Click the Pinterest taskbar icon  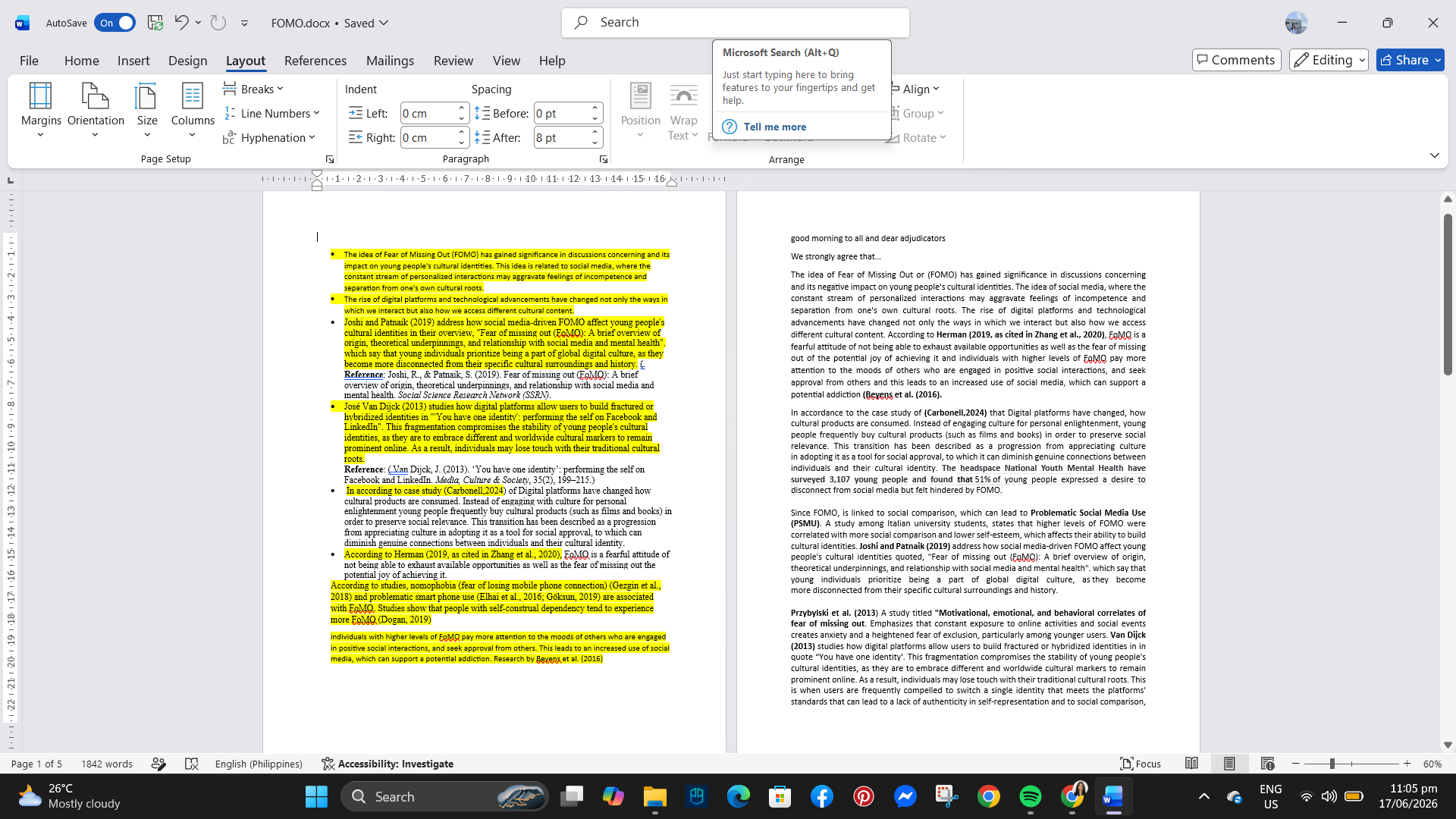(x=863, y=797)
